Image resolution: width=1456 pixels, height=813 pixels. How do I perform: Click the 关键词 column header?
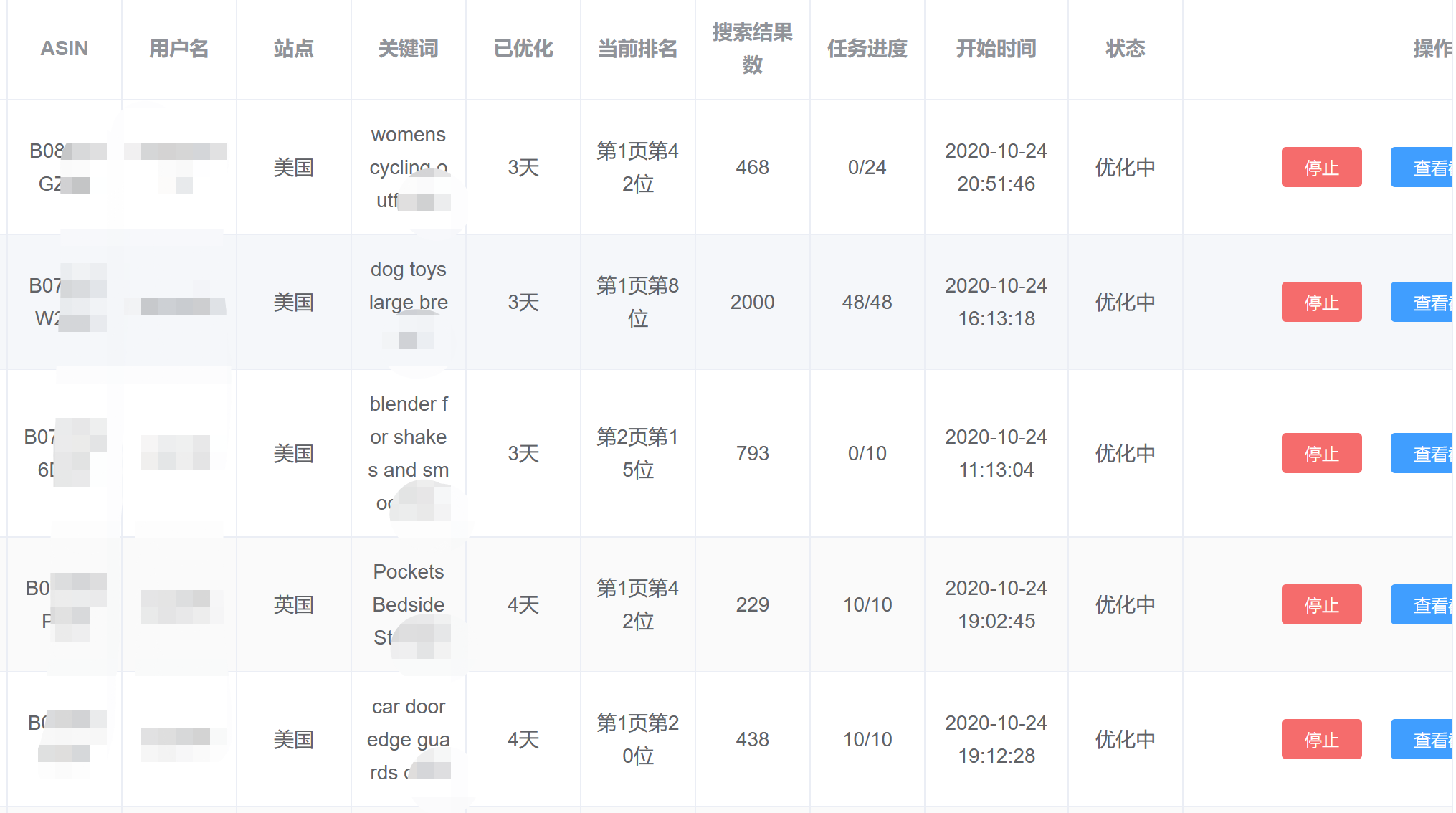409,49
